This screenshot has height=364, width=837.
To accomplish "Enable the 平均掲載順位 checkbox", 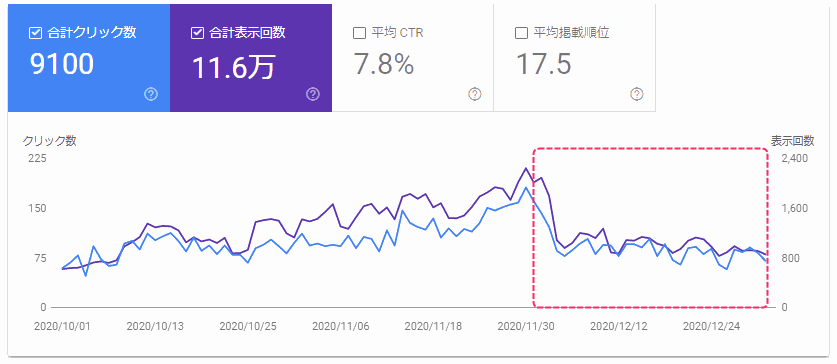I will click(x=521, y=33).
